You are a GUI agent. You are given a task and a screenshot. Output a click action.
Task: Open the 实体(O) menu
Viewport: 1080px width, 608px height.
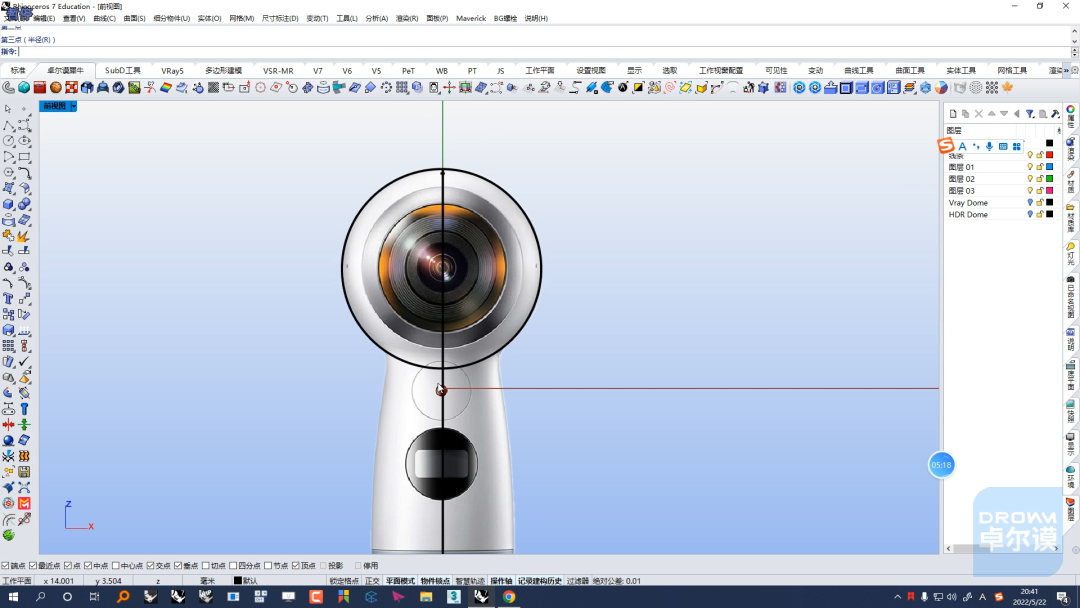pos(209,19)
